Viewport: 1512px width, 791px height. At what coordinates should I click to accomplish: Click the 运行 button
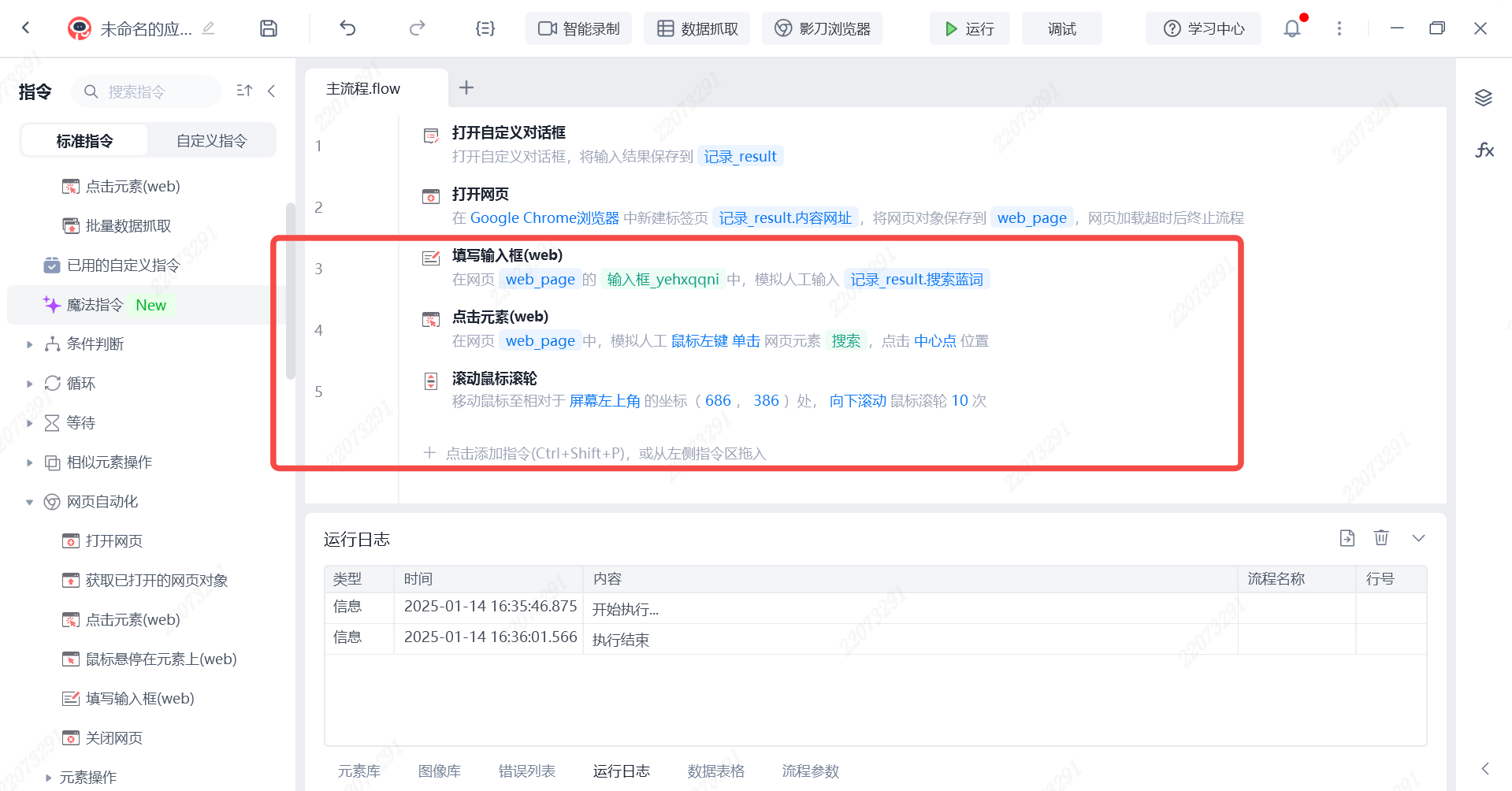[x=969, y=28]
